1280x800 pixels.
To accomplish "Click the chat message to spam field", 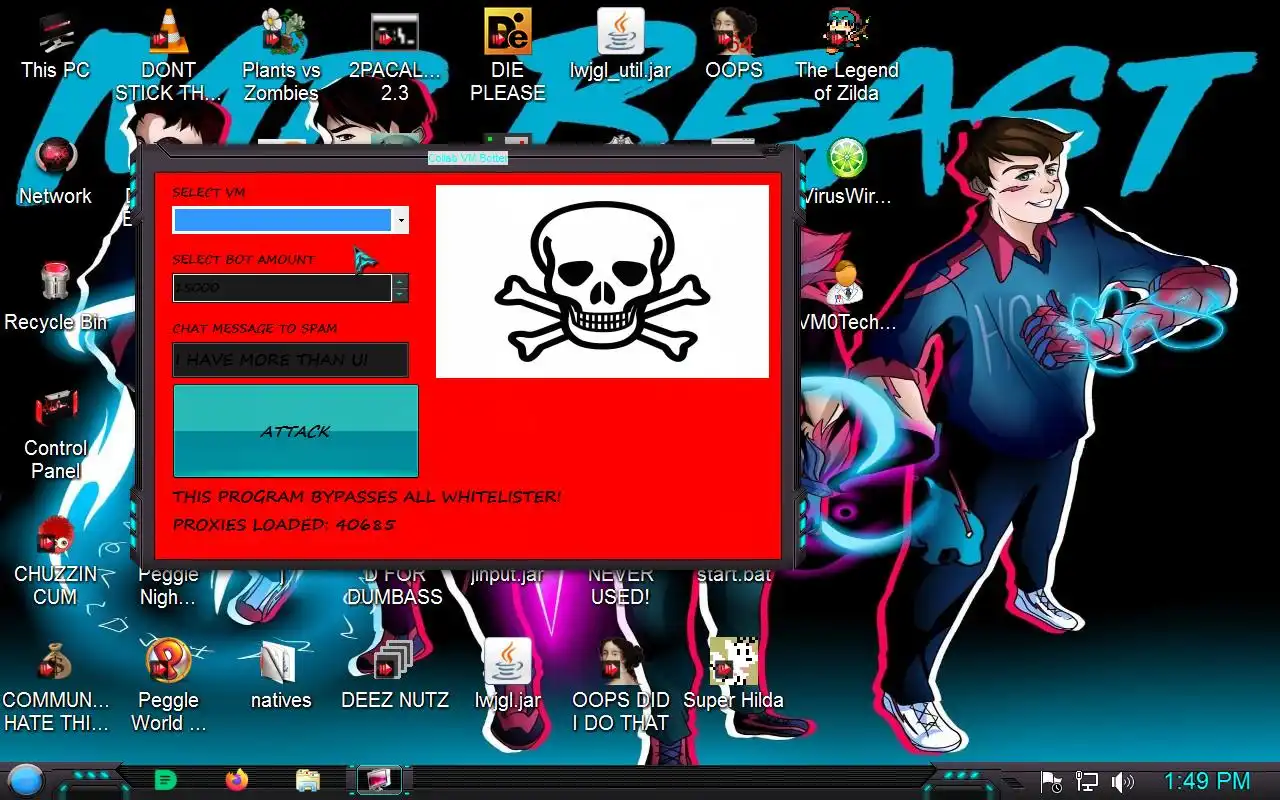I will [x=291, y=360].
